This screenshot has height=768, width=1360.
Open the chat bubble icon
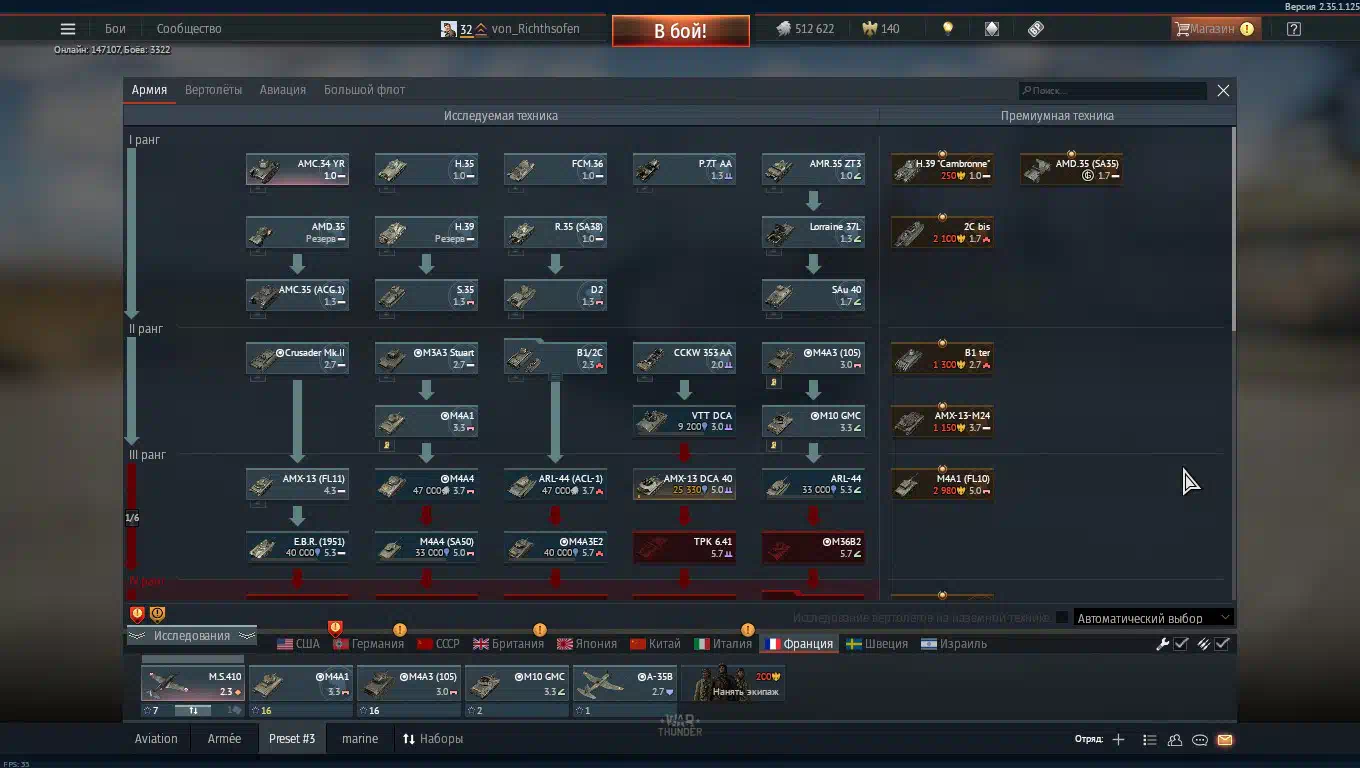[x=1200, y=740]
